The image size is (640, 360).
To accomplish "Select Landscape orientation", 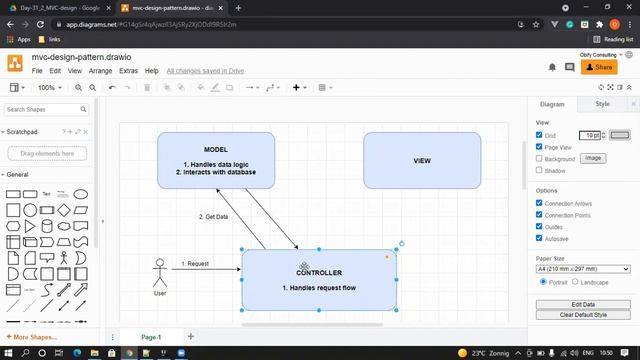I will 575,282.
